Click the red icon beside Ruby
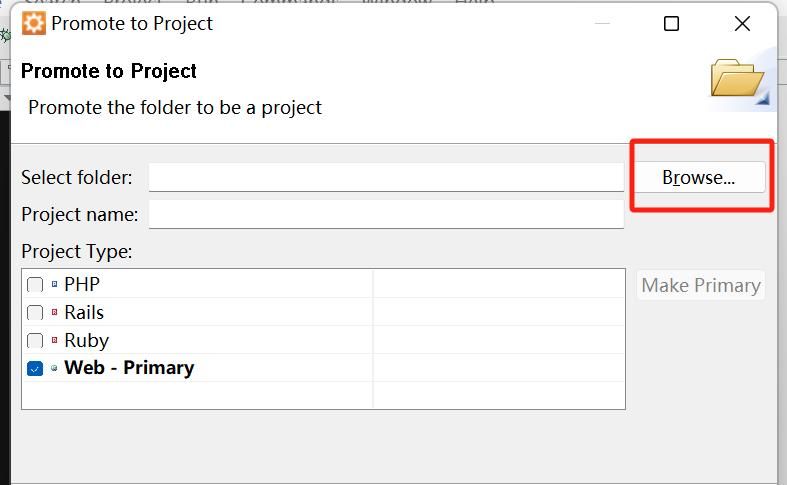Image resolution: width=787 pixels, height=485 pixels. (x=54, y=341)
